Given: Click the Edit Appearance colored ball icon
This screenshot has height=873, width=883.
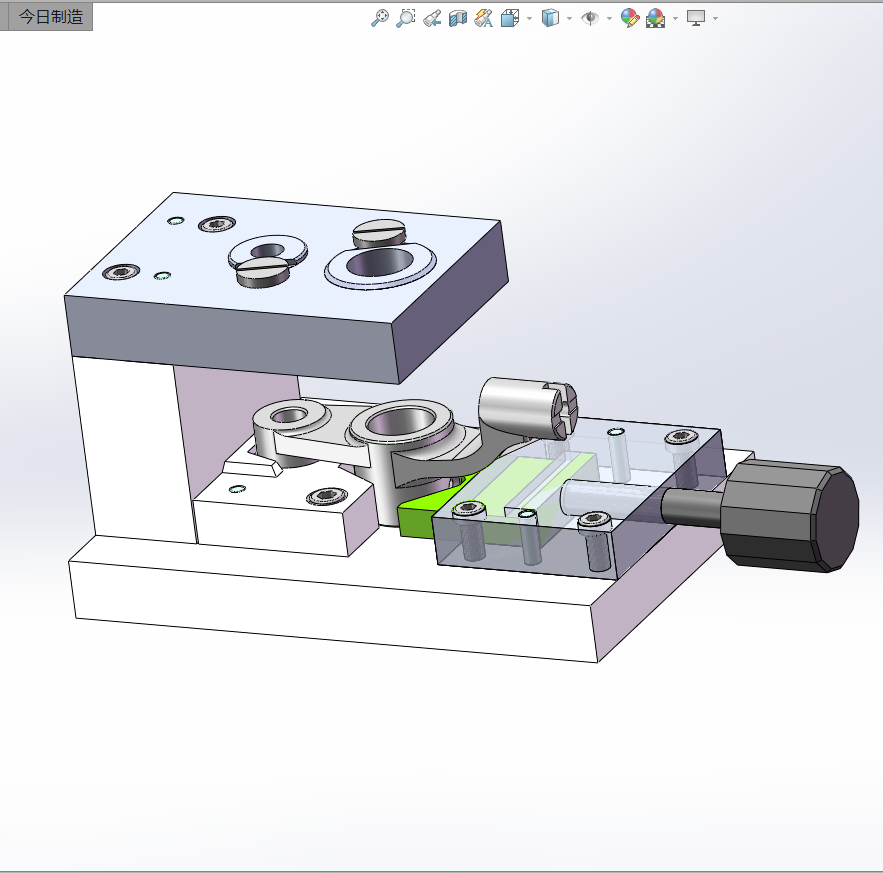Looking at the screenshot, I should [628, 17].
